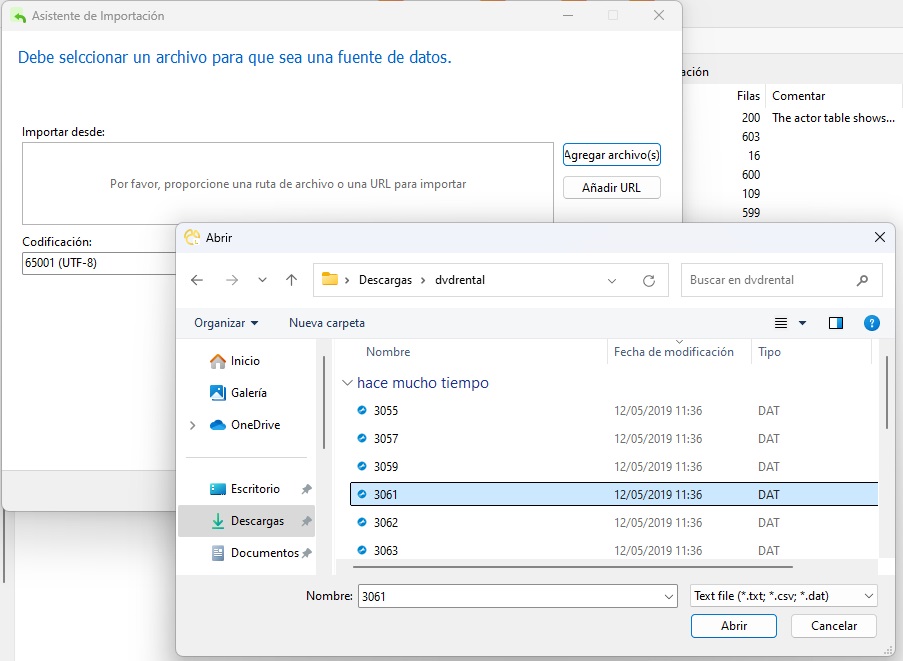Select file 3061
This screenshot has width=903, height=661.
[614, 495]
